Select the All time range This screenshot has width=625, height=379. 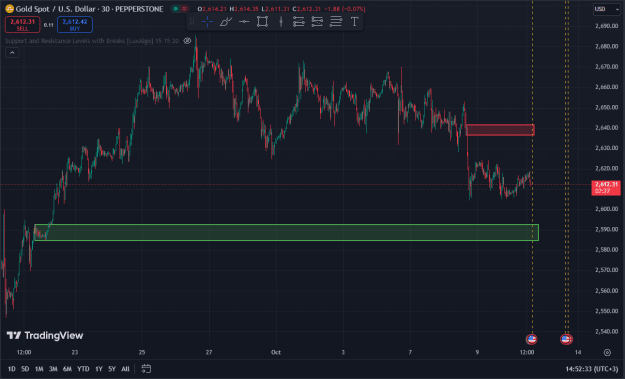pos(125,369)
